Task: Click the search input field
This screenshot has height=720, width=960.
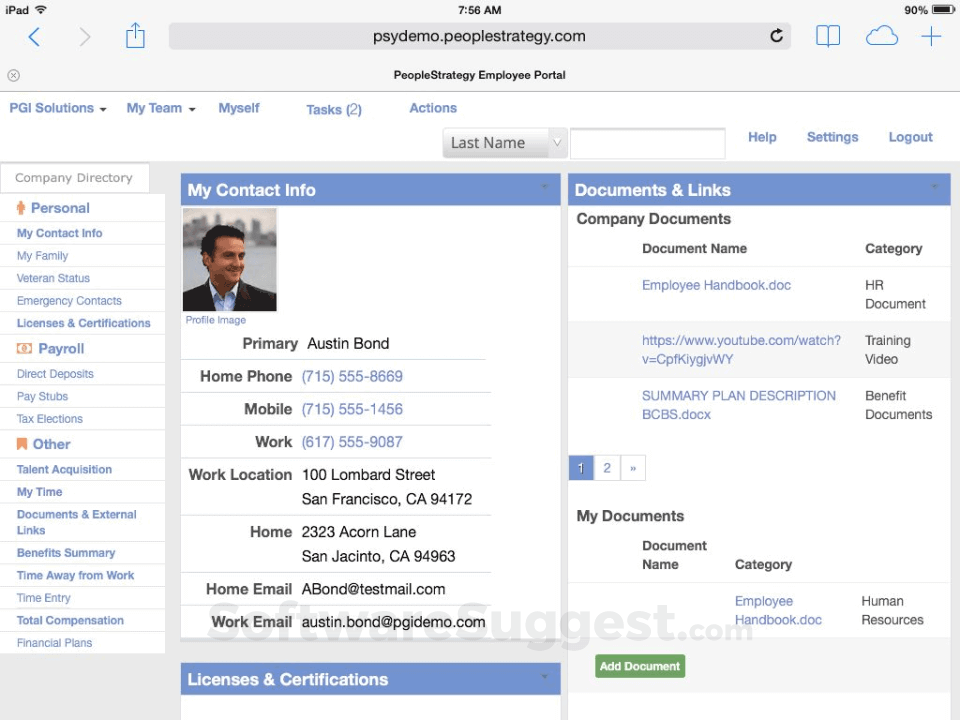Action: [647, 143]
